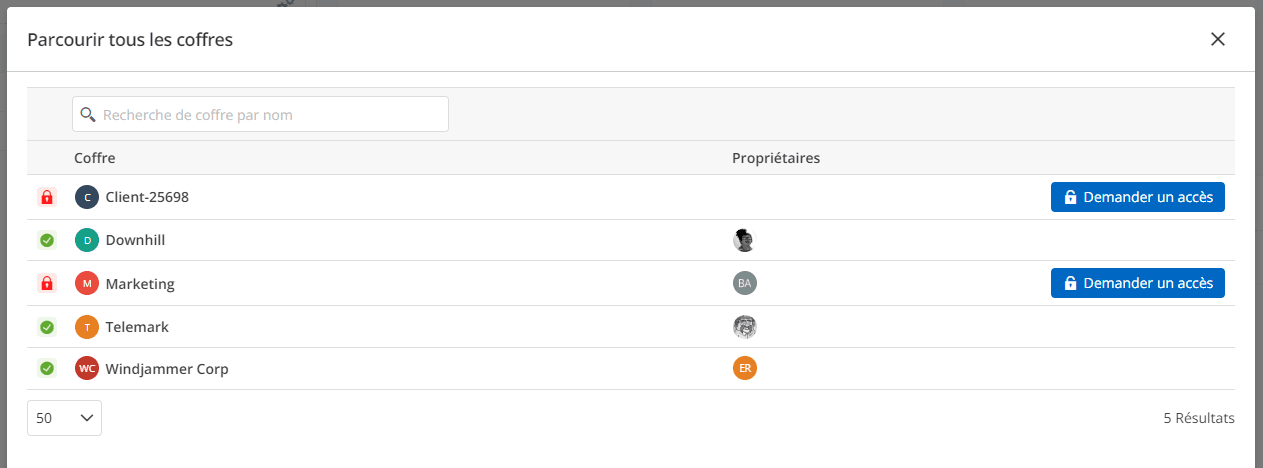Request access to the Marketing vault
Image resolution: width=1263 pixels, height=468 pixels.
1137,283
